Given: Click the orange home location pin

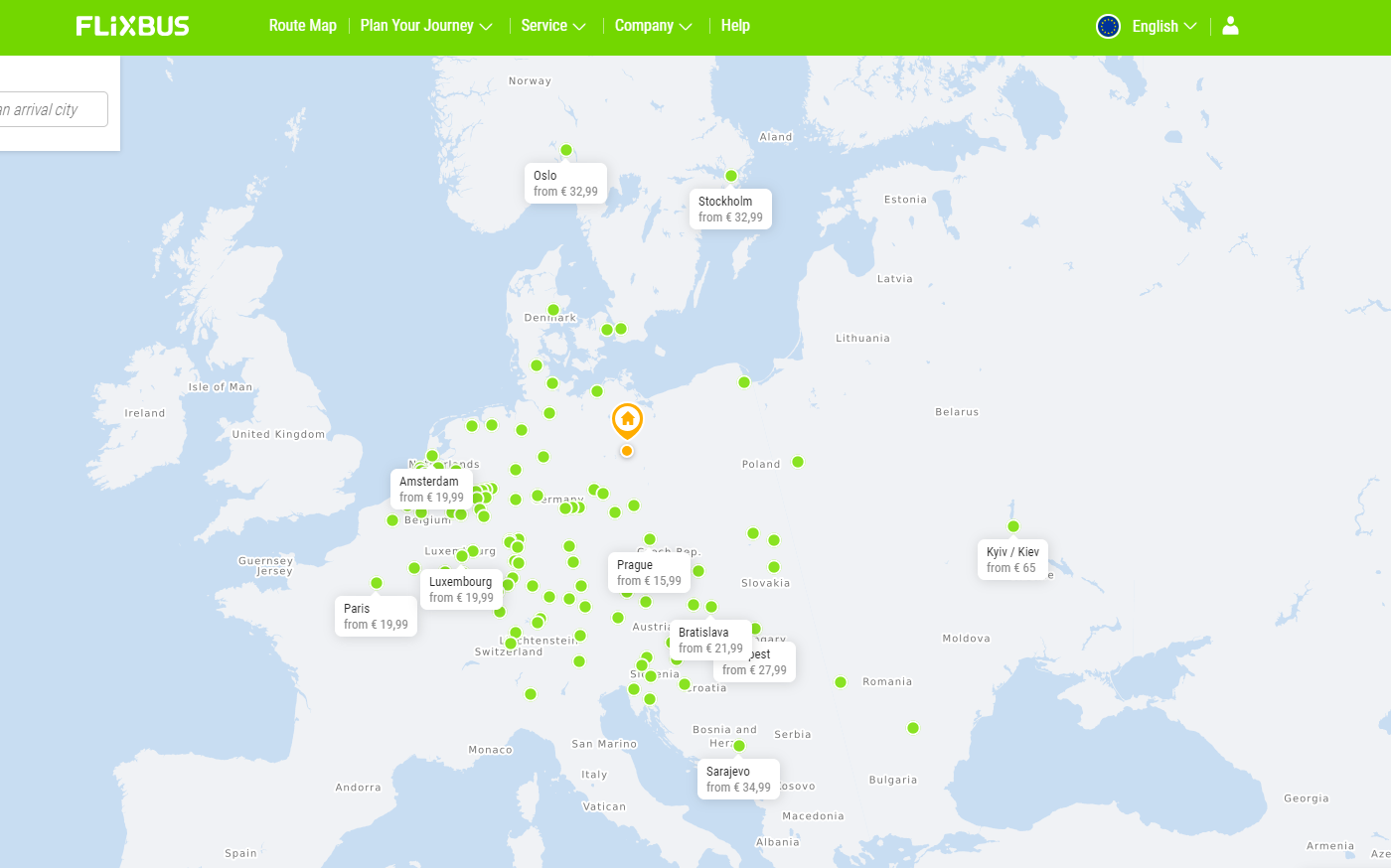Looking at the screenshot, I should (x=627, y=422).
